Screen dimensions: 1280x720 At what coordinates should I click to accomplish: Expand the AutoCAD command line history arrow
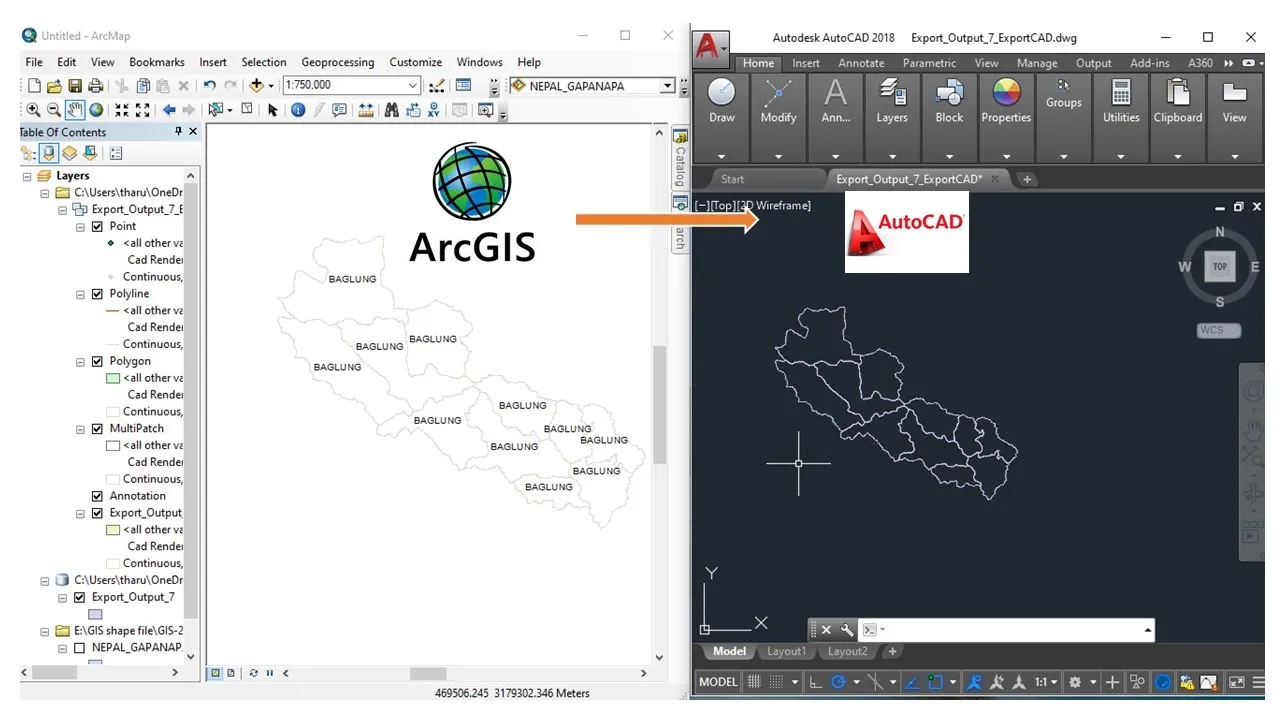(x=1147, y=630)
